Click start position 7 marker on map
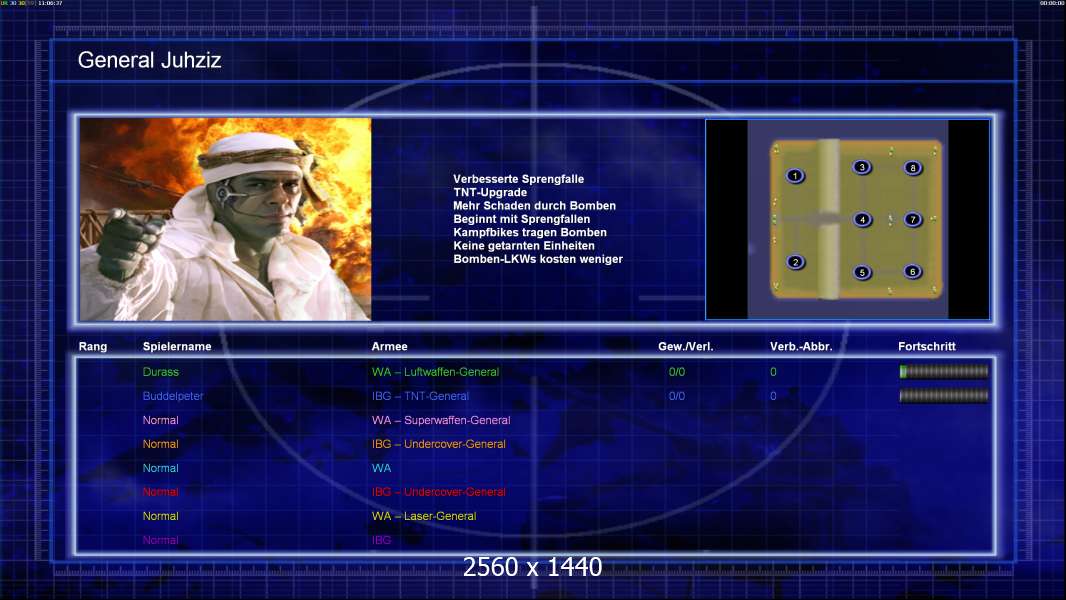 (912, 219)
